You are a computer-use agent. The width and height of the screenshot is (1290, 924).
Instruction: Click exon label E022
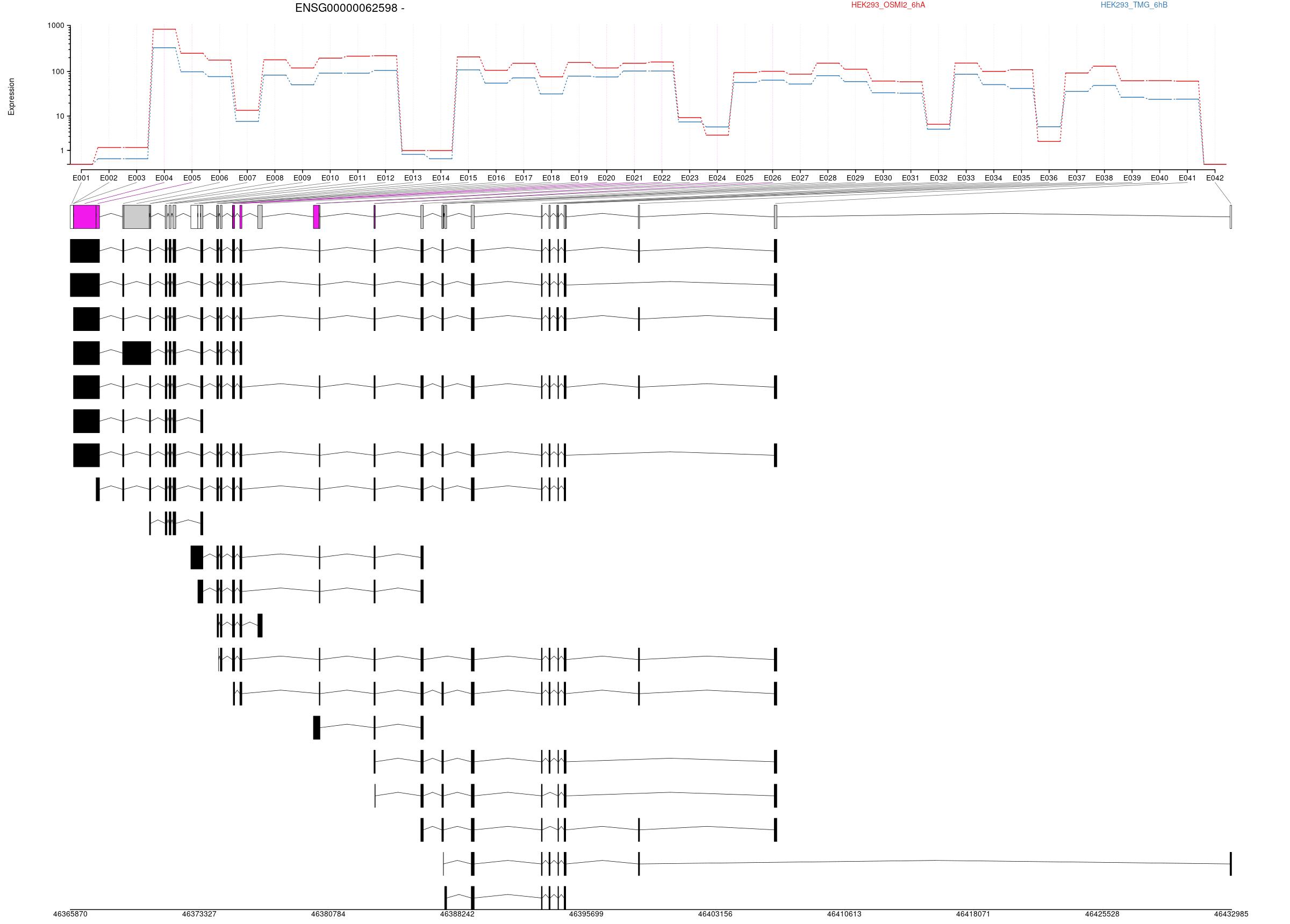tap(662, 178)
